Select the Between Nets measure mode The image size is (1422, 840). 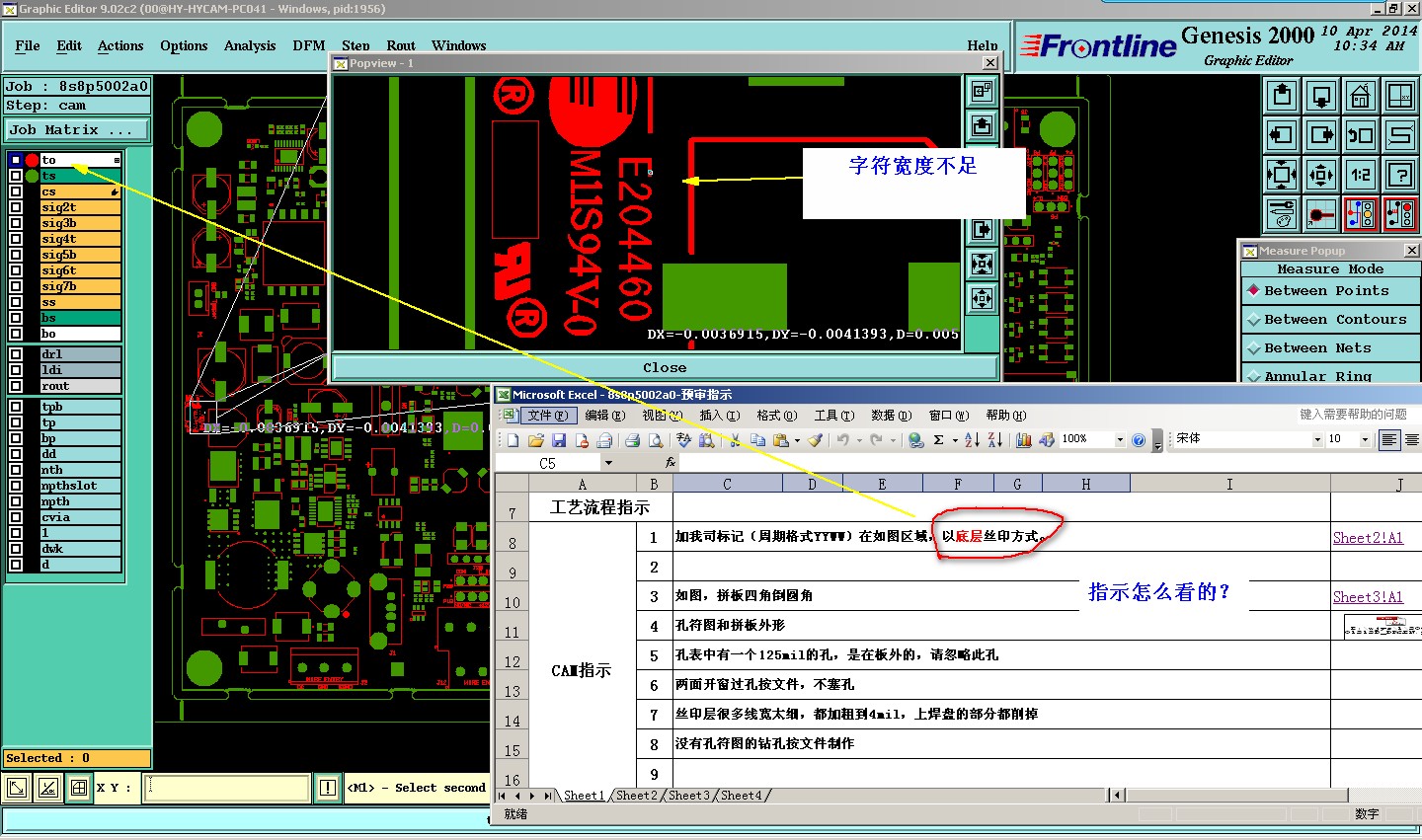[x=1330, y=348]
